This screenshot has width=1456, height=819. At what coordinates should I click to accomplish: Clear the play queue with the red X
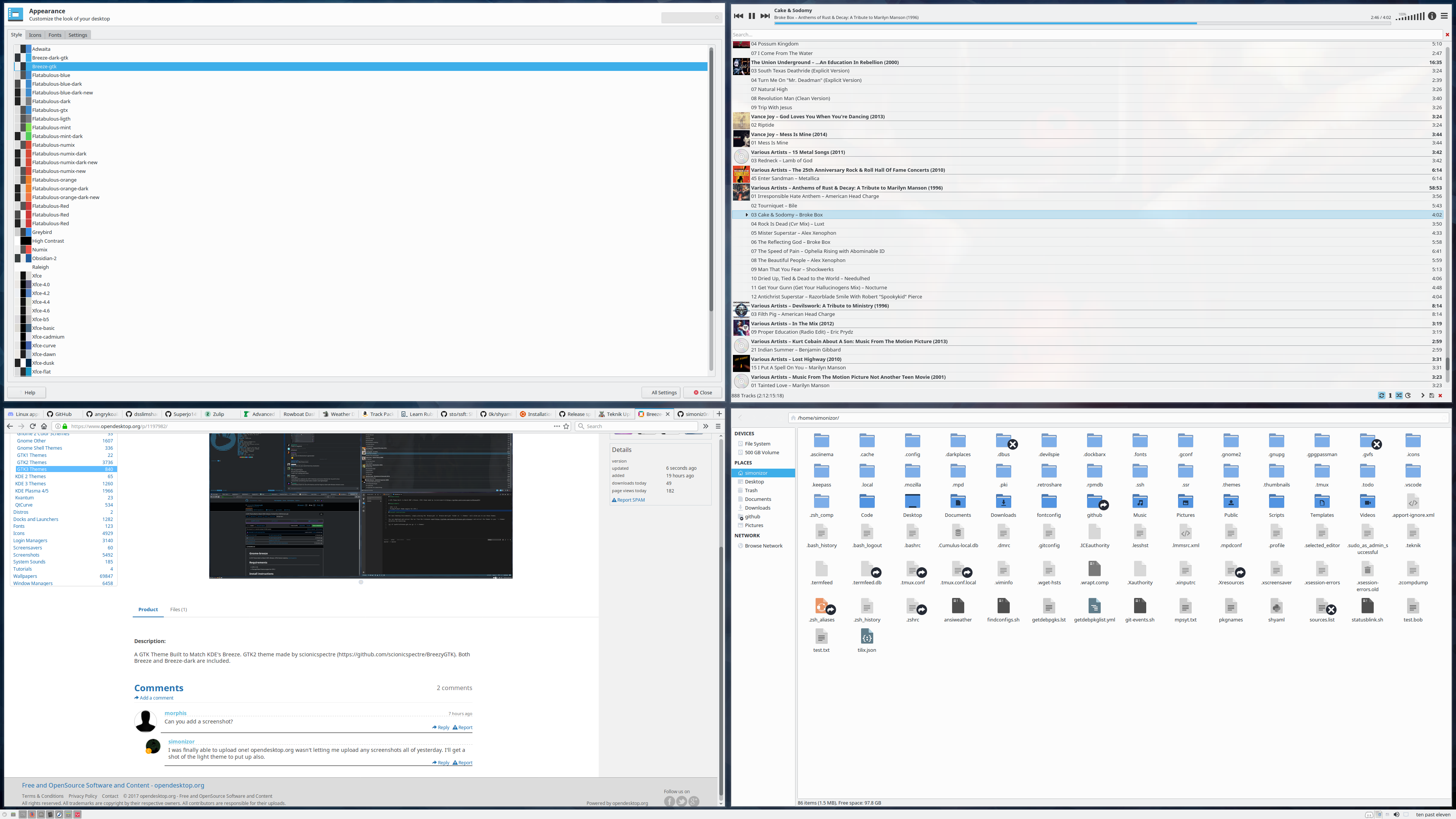pos(1440,395)
